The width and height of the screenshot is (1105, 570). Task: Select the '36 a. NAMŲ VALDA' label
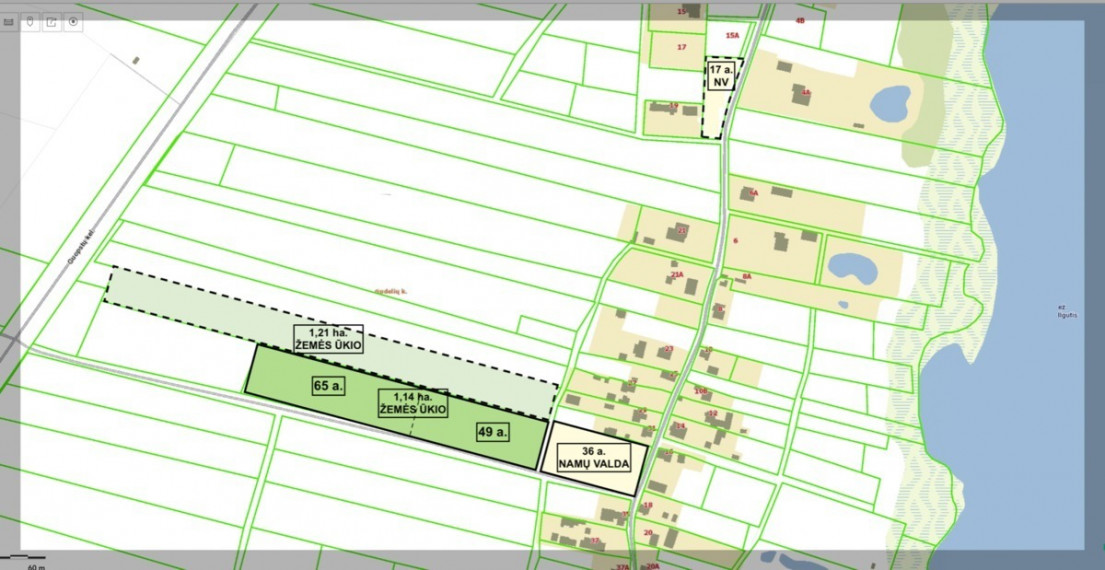[x=592, y=459]
